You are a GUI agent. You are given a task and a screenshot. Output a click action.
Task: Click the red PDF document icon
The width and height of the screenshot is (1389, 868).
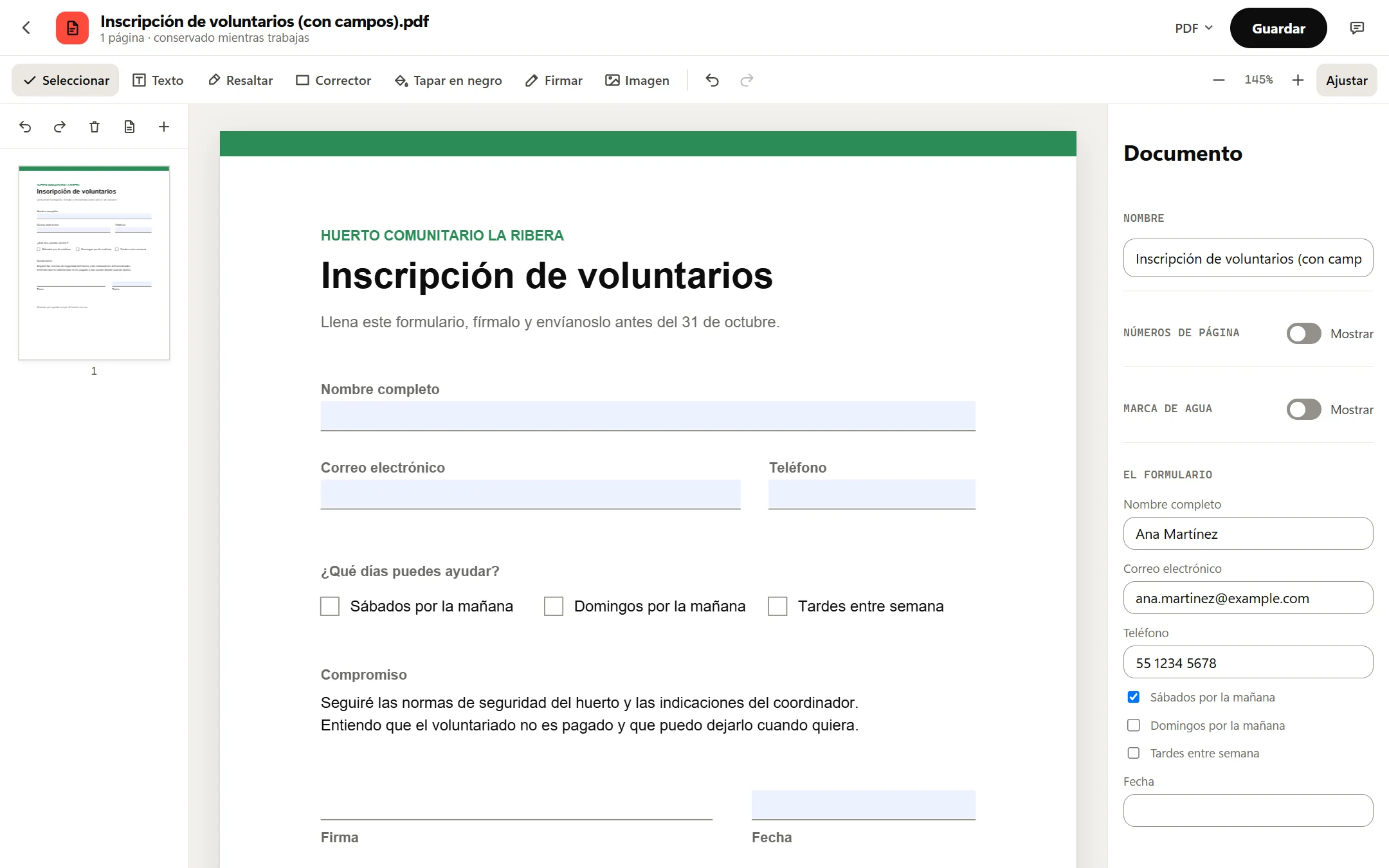pyautogui.click(x=72, y=28)
